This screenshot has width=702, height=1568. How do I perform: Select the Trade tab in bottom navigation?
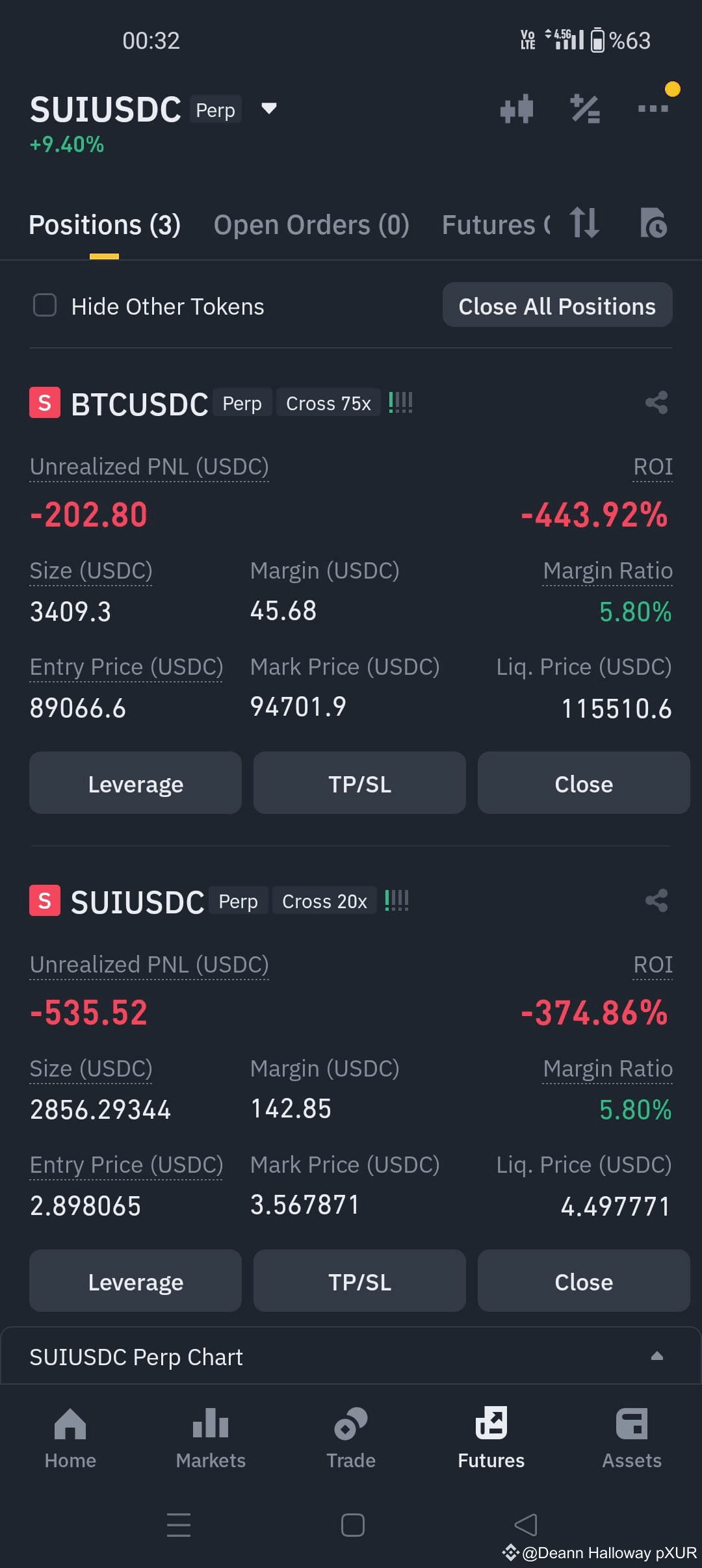click(351, 1438)
